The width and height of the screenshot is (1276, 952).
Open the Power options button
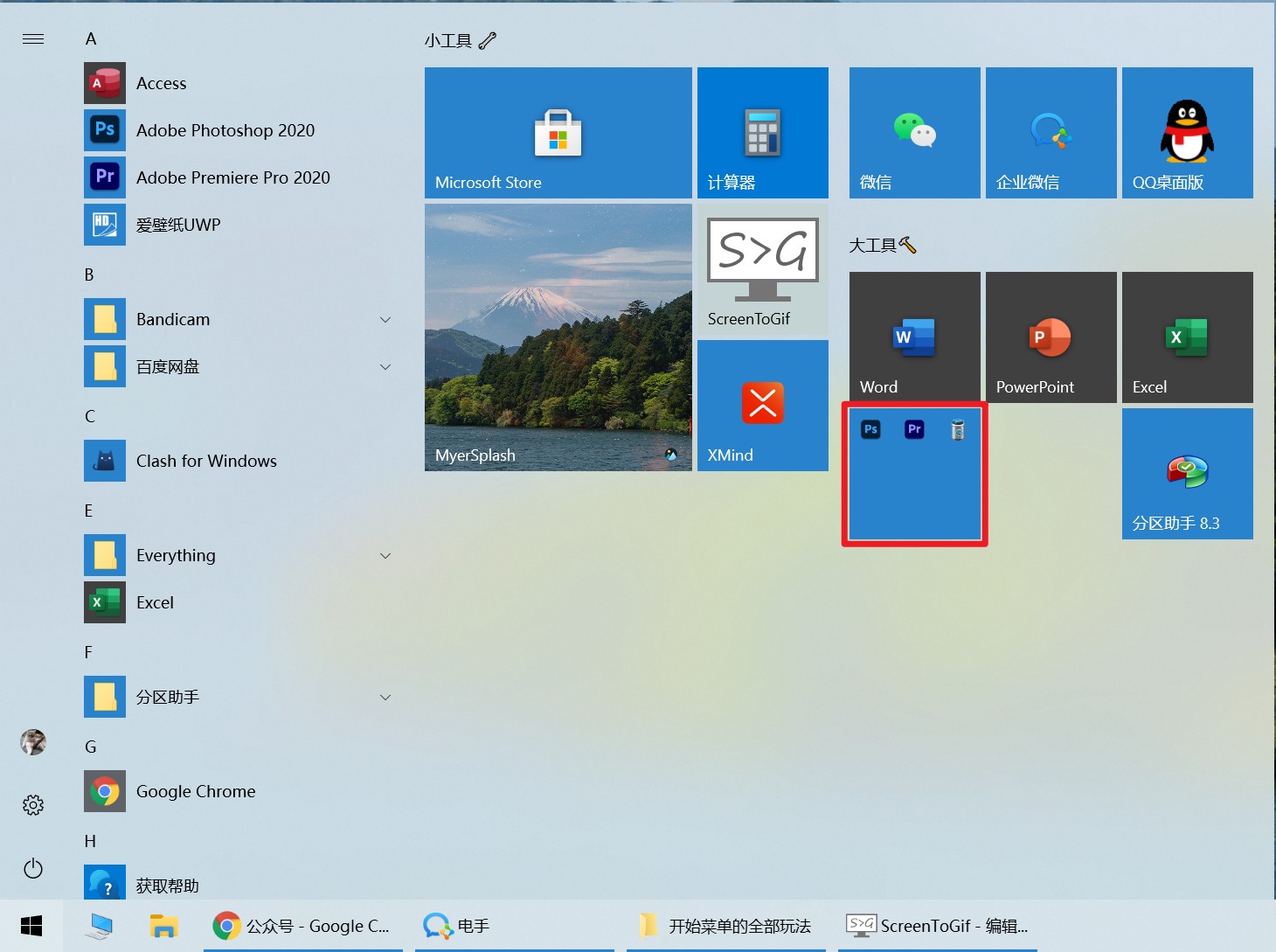click(x=33, y=868)
